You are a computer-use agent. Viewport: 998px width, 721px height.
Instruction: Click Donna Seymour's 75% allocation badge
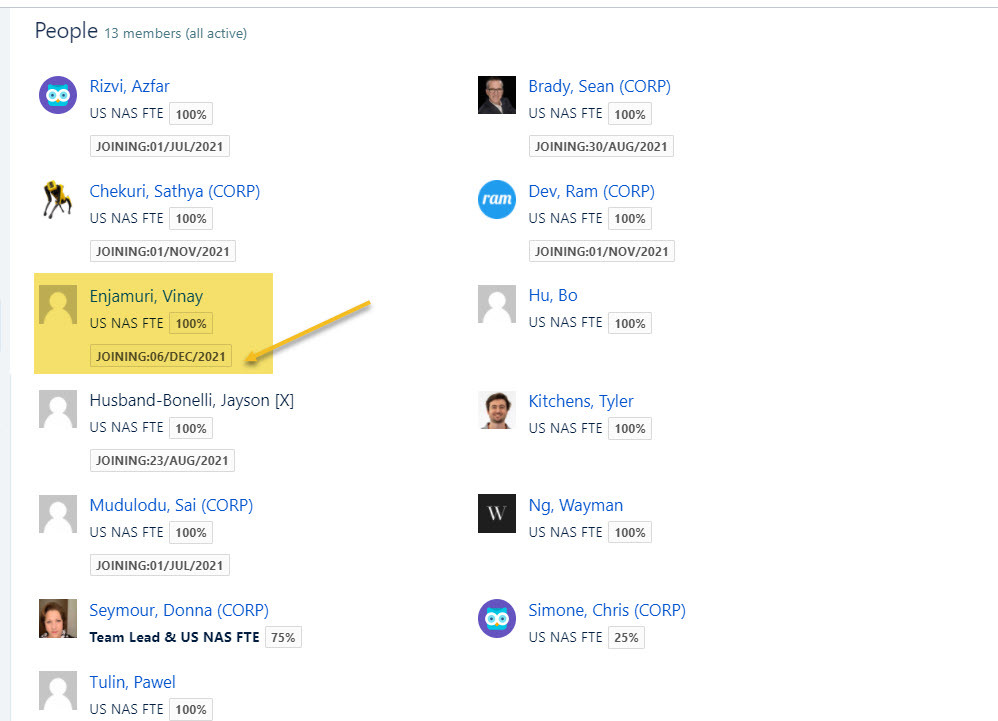pos(283,637)
